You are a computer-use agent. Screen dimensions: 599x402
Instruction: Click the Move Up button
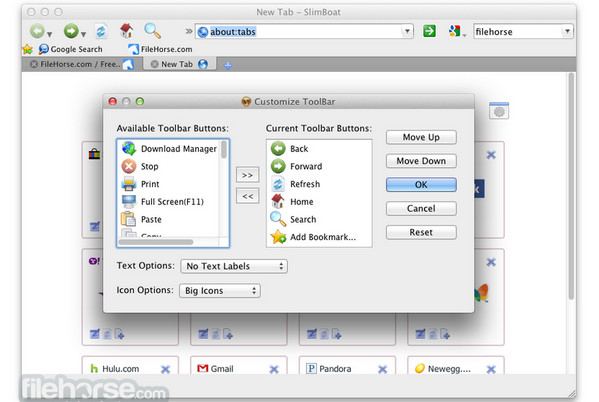pos(421,137)
